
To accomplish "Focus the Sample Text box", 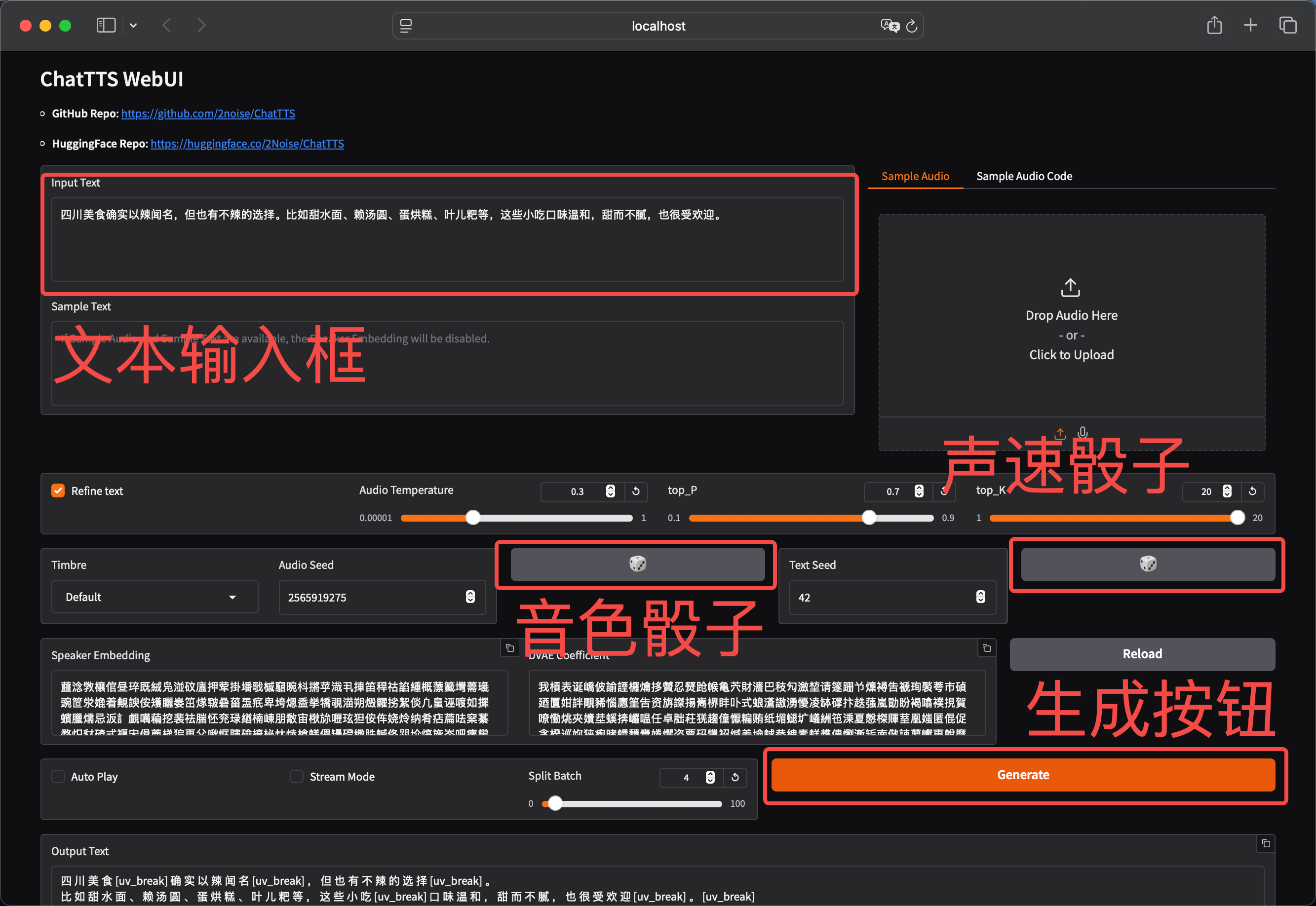I will 447,363.
